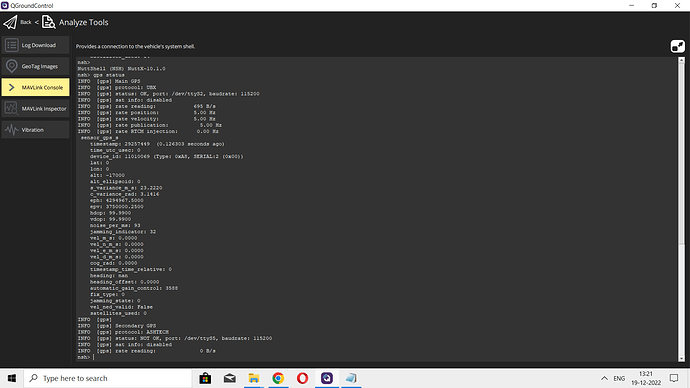The height and width of the screenshot is (388, 690).
Task: Open the MAVLink Inspector page
Action: tap(35, 108)
